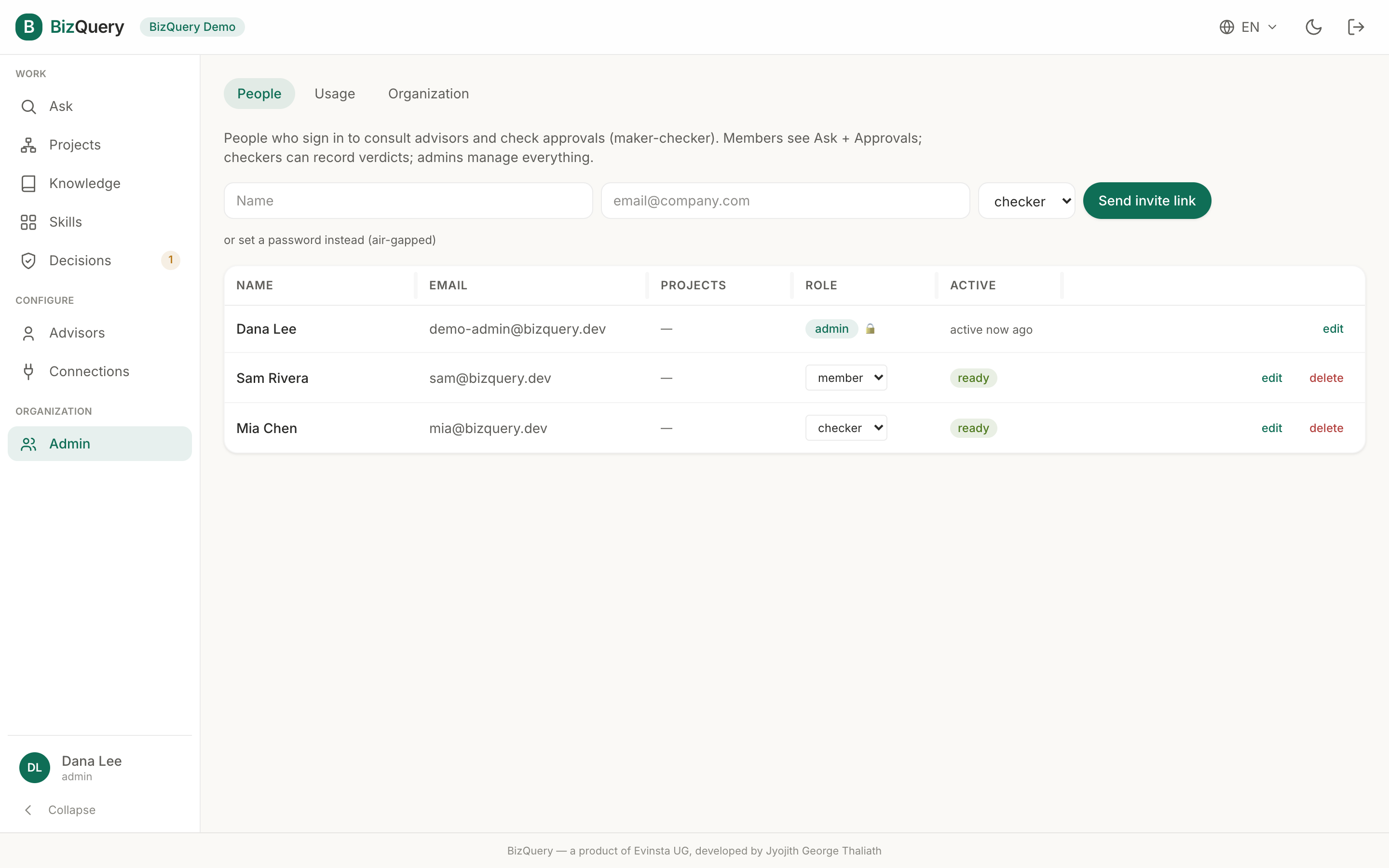Focus the email@company.com input field
Viewport: 1389px width, 868px height.
coord(785,201)
